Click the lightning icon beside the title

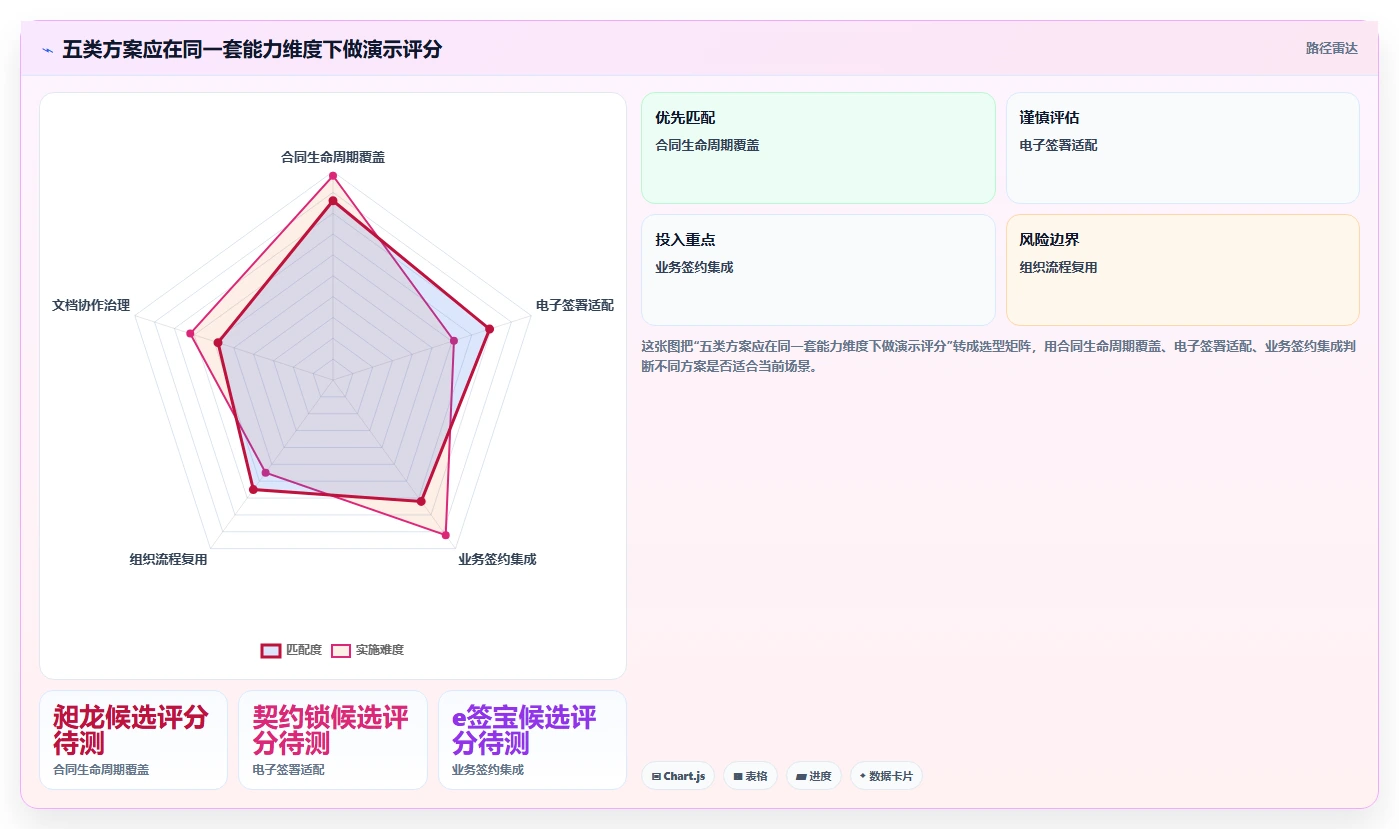(x=47, y=49)
